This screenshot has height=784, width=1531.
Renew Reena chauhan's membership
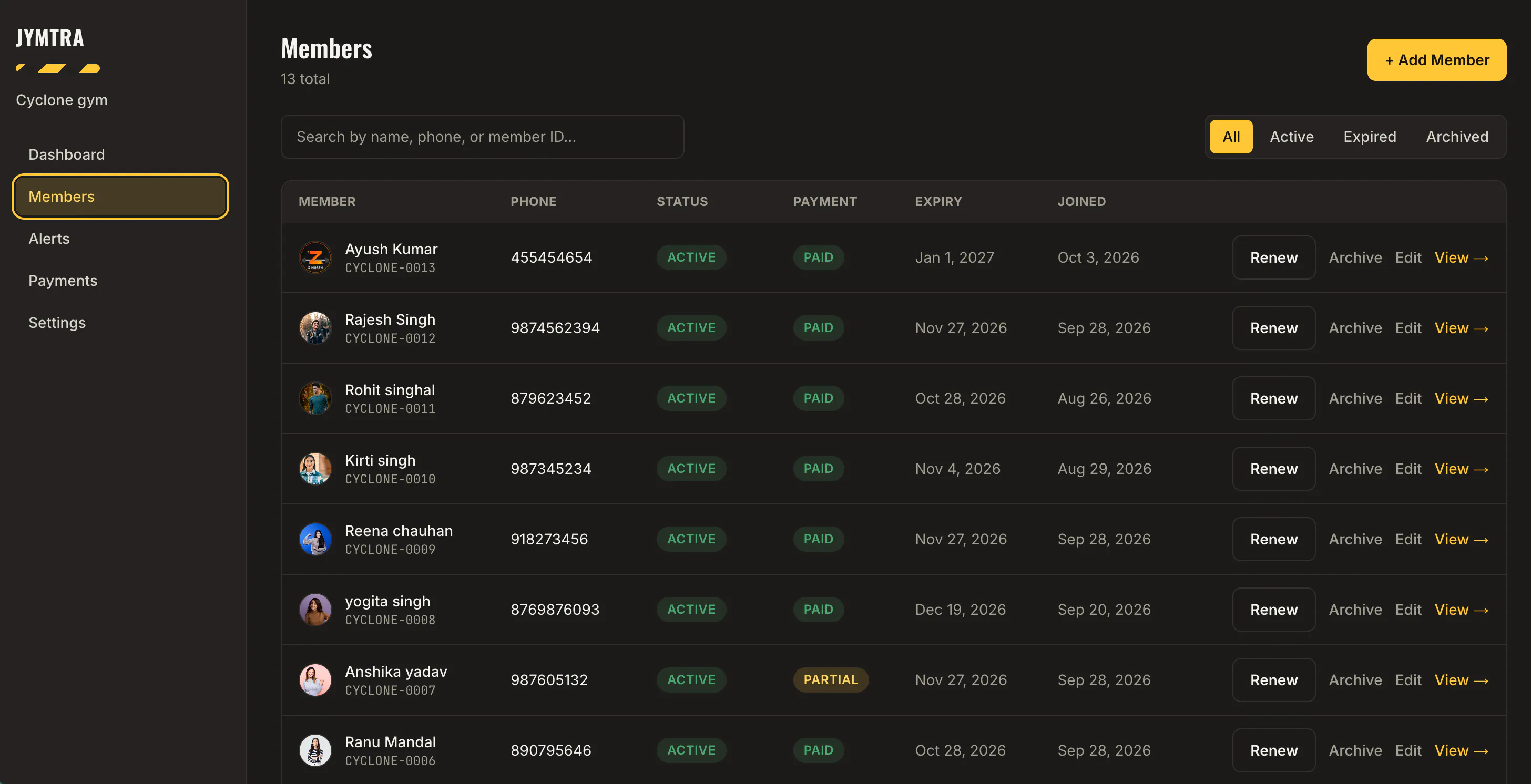pos(1274,539)
